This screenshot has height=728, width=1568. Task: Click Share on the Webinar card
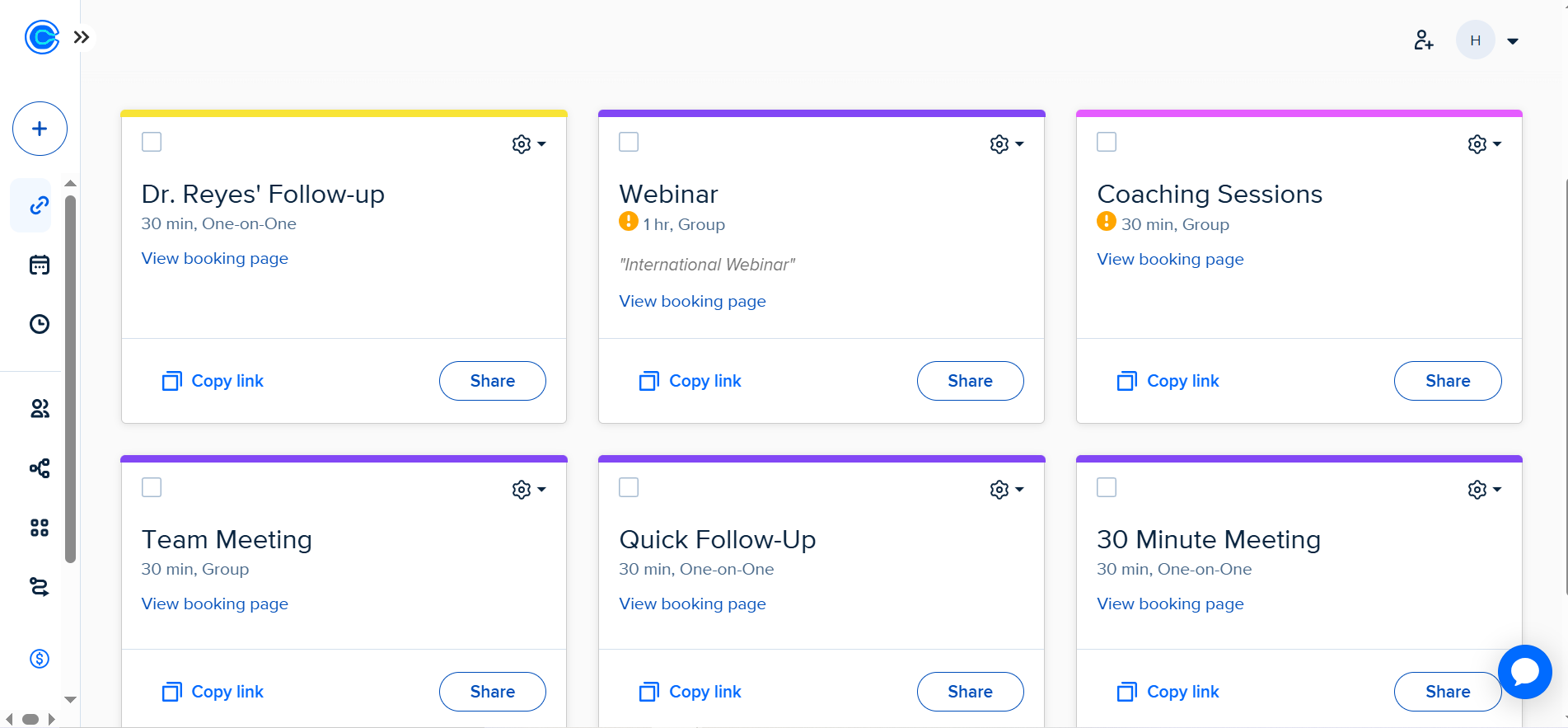[970, 381]
